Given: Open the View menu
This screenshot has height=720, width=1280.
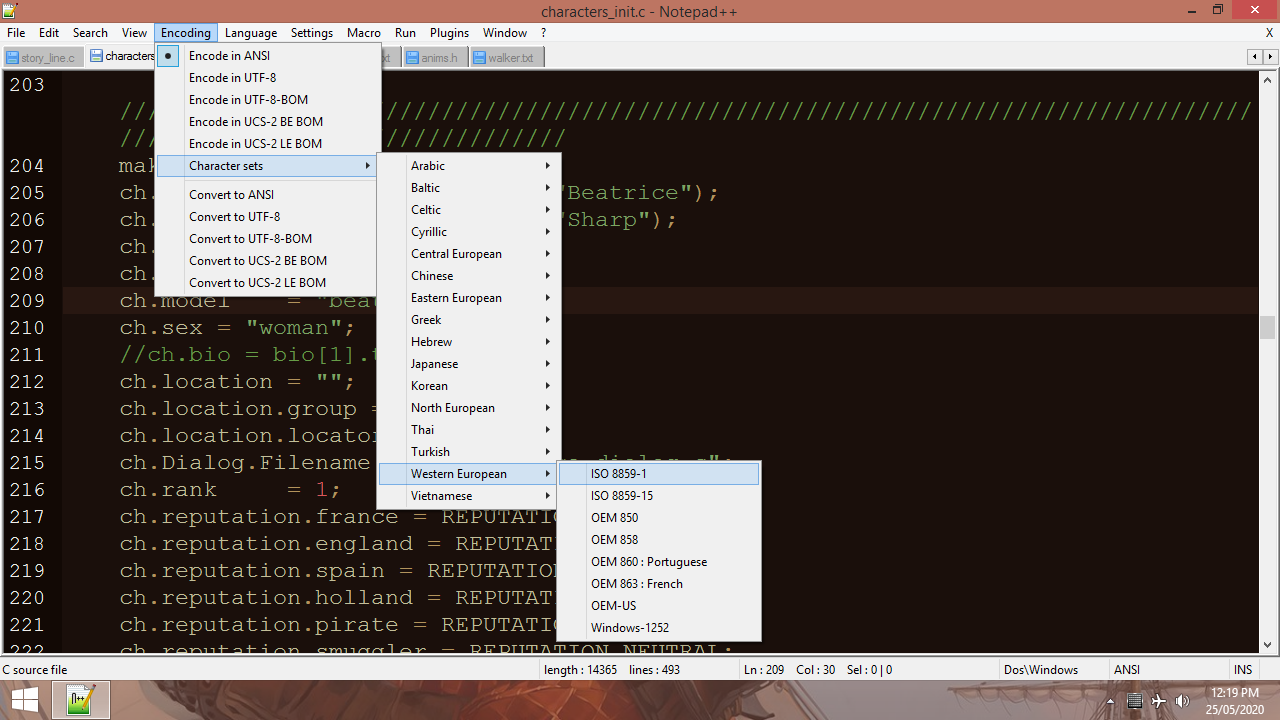Looking at the screenshot, I should click(x=135, y=33).
